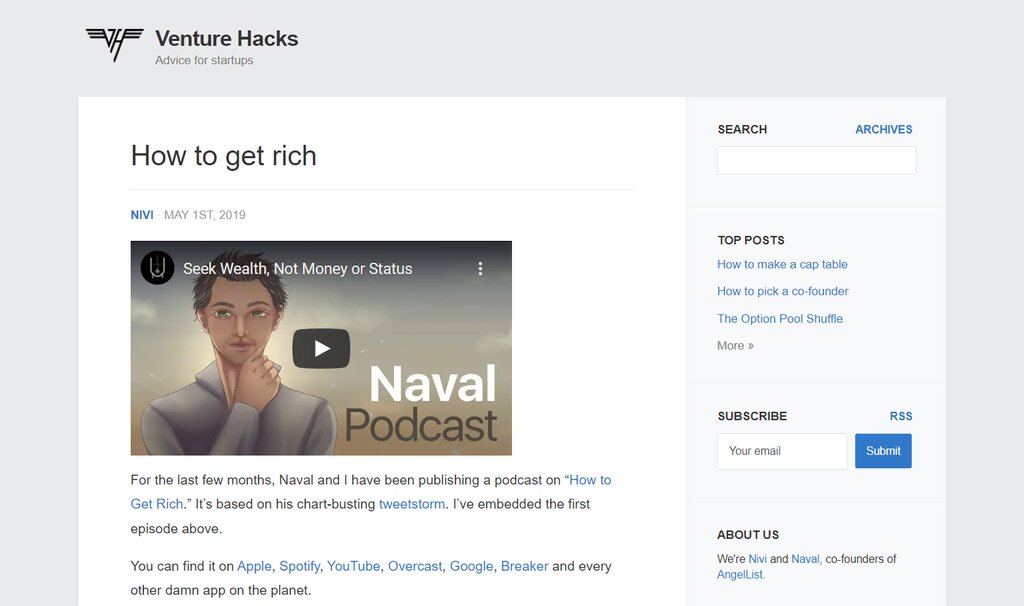This screenshot has width=1024, height=606.
Task: Open 'How to make a cap table' post
Action: [x=782, y=264]
